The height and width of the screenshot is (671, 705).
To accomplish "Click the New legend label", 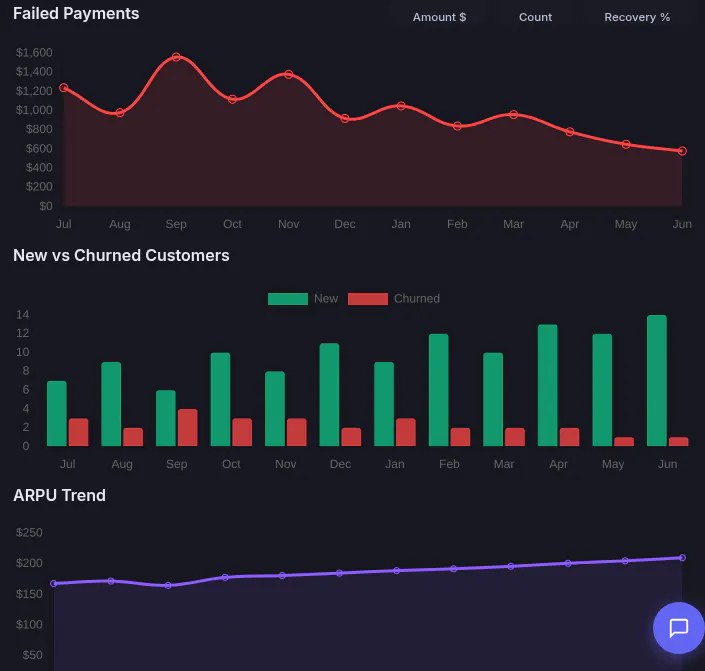I will [326, 299].
